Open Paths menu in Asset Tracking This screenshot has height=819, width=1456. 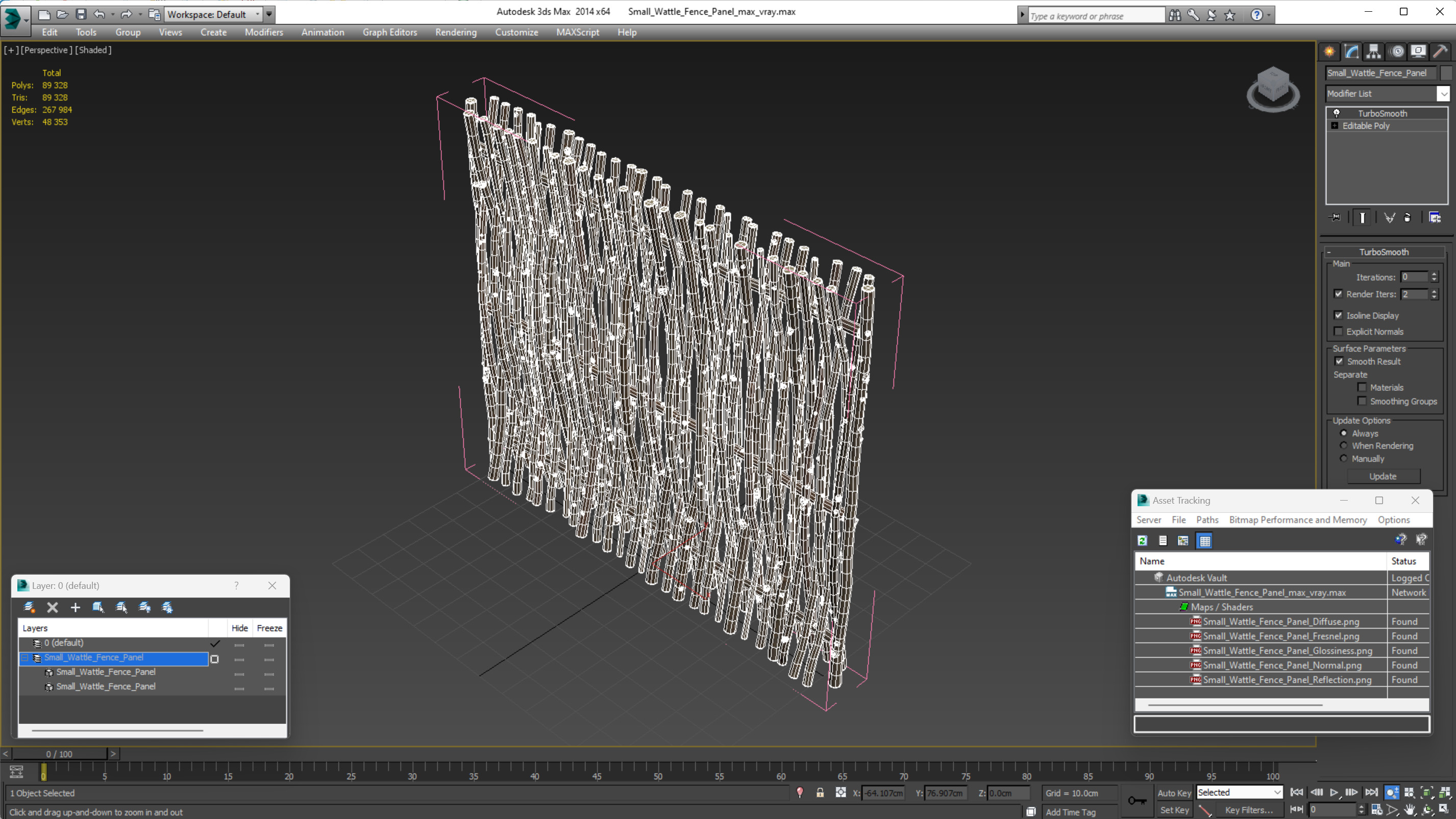[x=1207, y=519]
